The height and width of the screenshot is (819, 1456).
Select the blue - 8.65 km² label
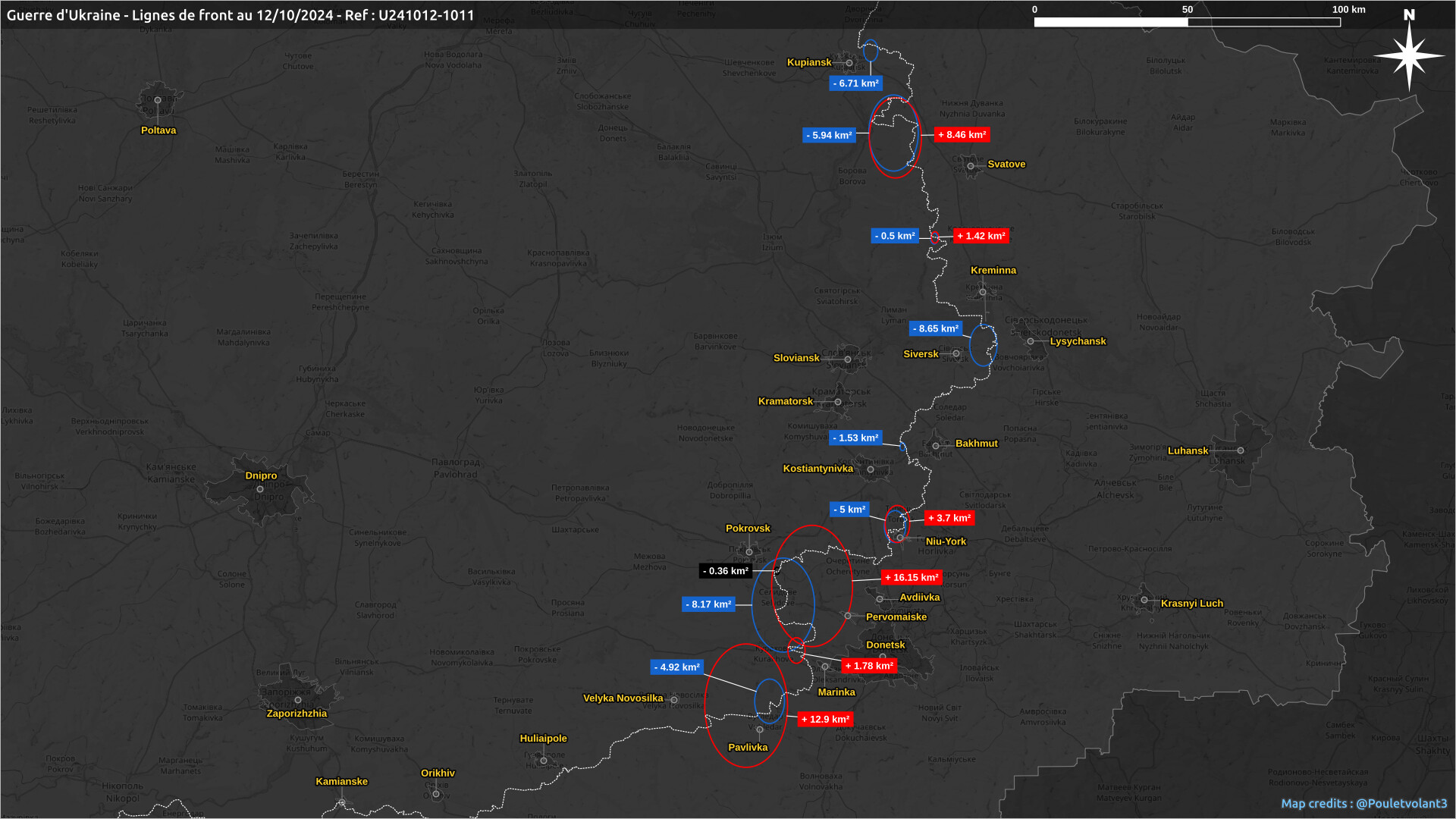(x=936, y=328)
